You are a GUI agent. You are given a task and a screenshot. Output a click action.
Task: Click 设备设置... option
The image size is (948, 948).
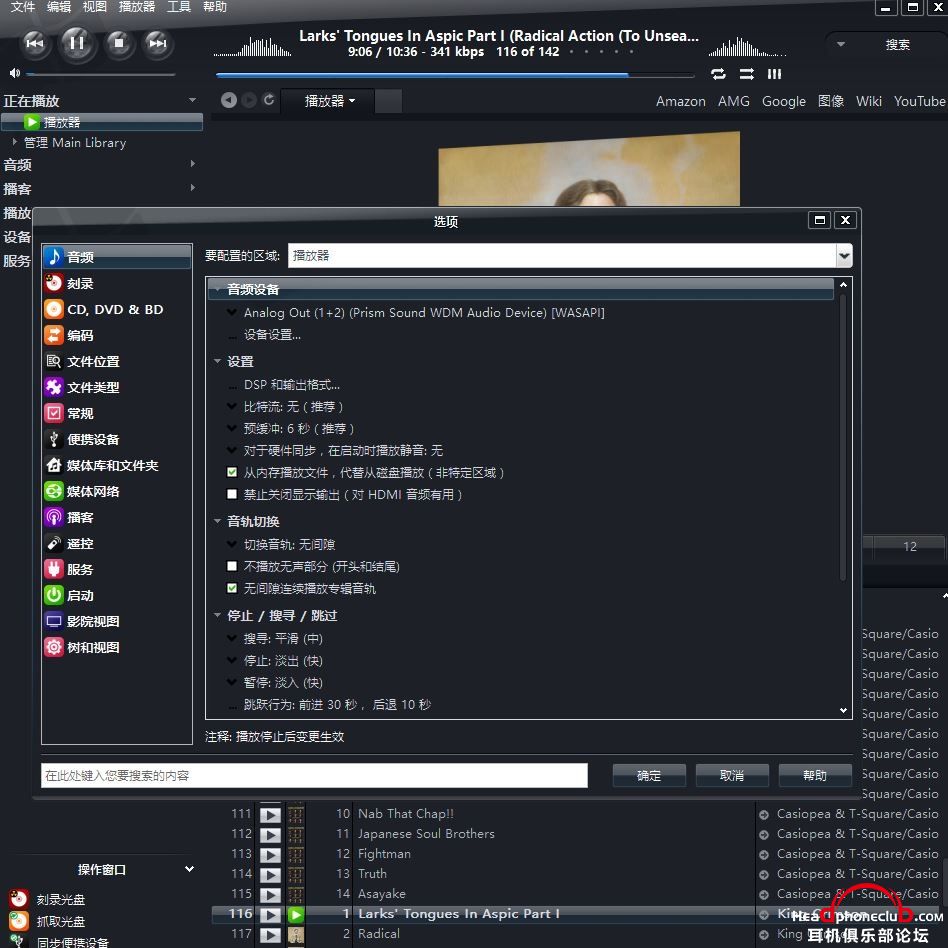(x=272, y=334)
